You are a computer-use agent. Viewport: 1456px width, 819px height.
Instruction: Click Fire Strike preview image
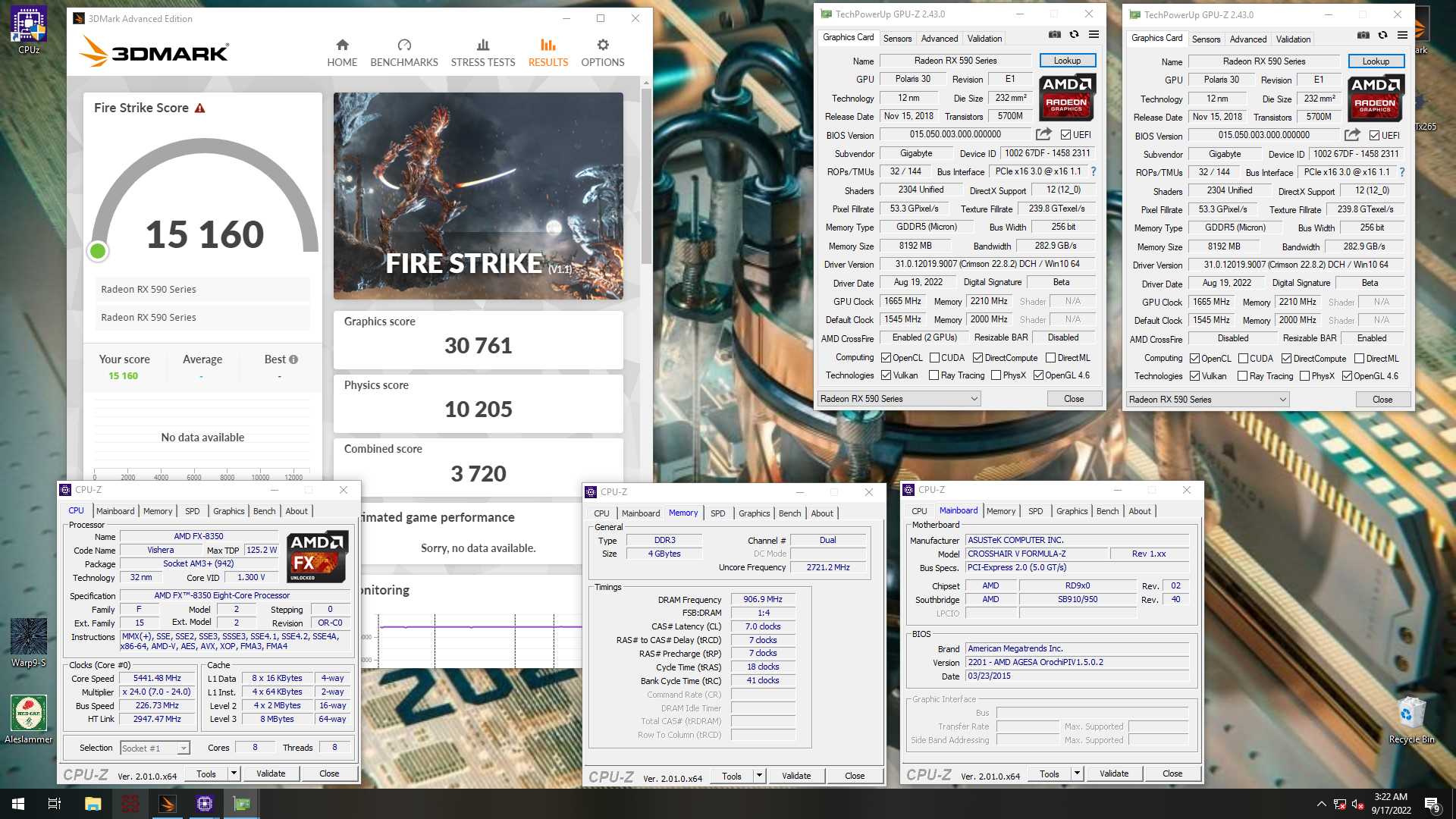[479, 196]
